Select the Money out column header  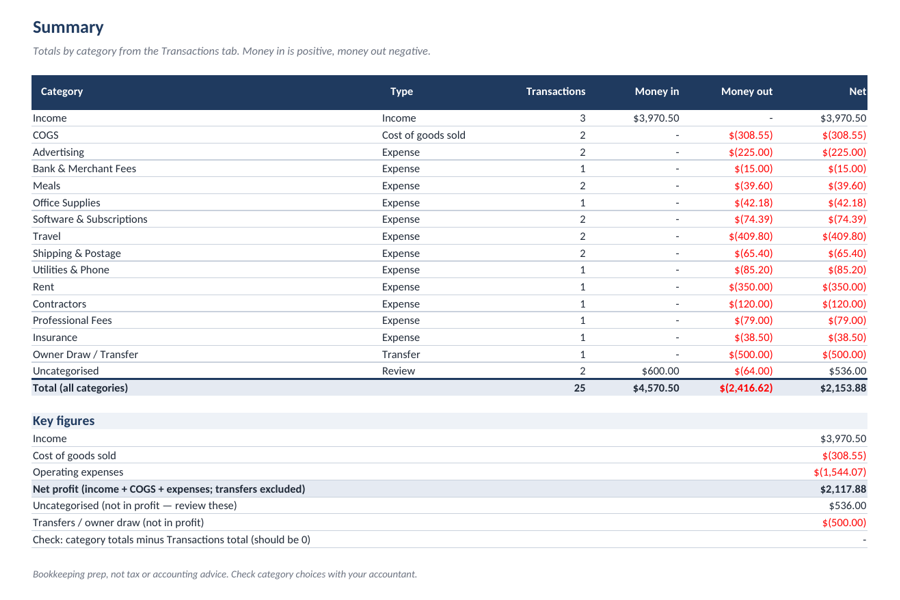[x=746, y=91]
